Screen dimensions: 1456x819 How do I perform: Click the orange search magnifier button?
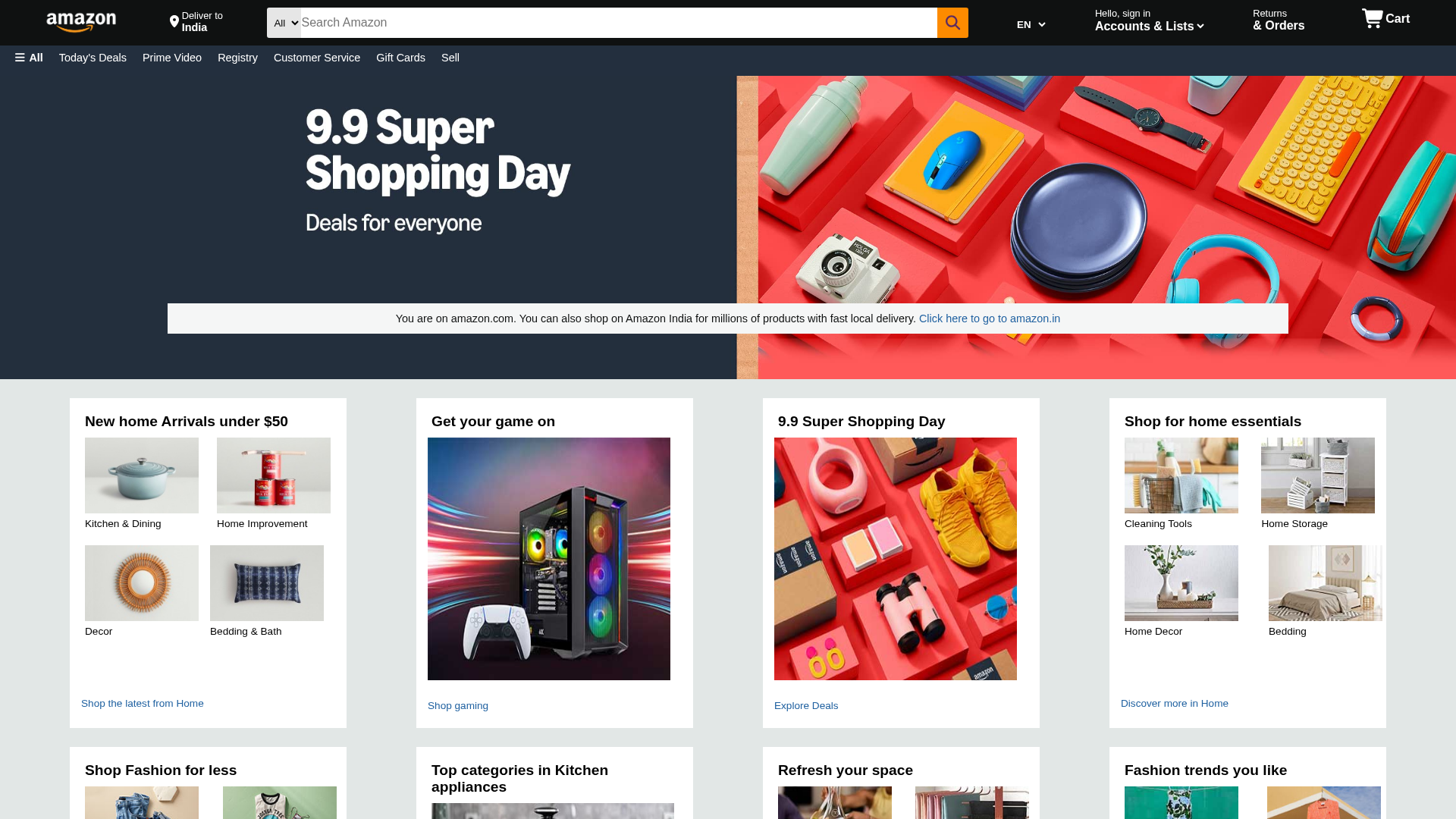click(952, 23)
